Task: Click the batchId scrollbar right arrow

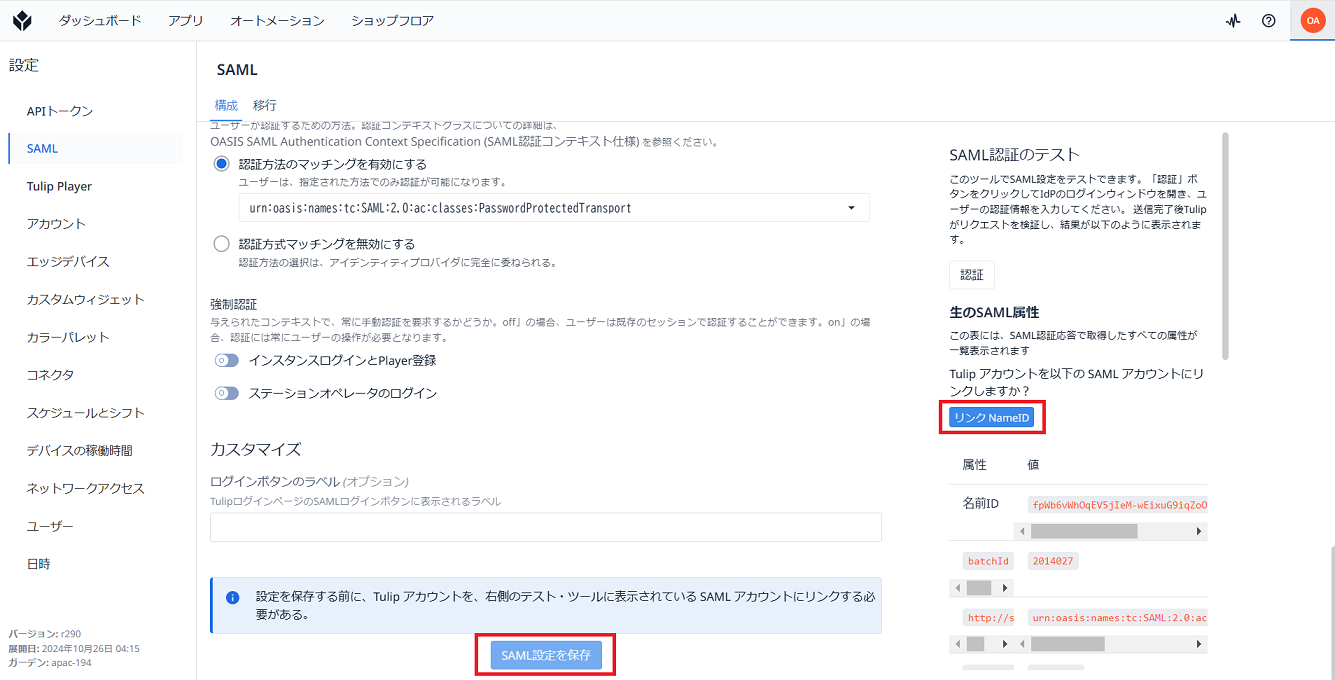Action: (x=1005, y=588)
